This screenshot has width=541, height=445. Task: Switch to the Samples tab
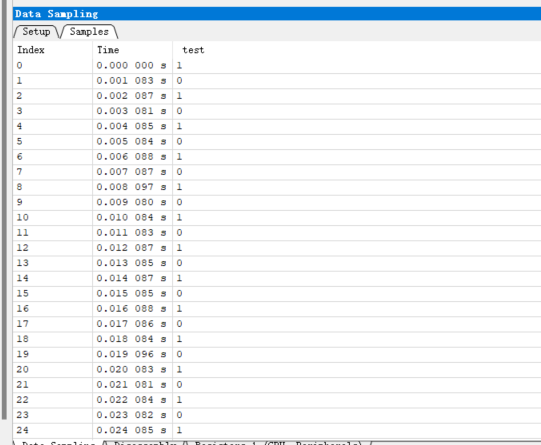tap(89, 32)
